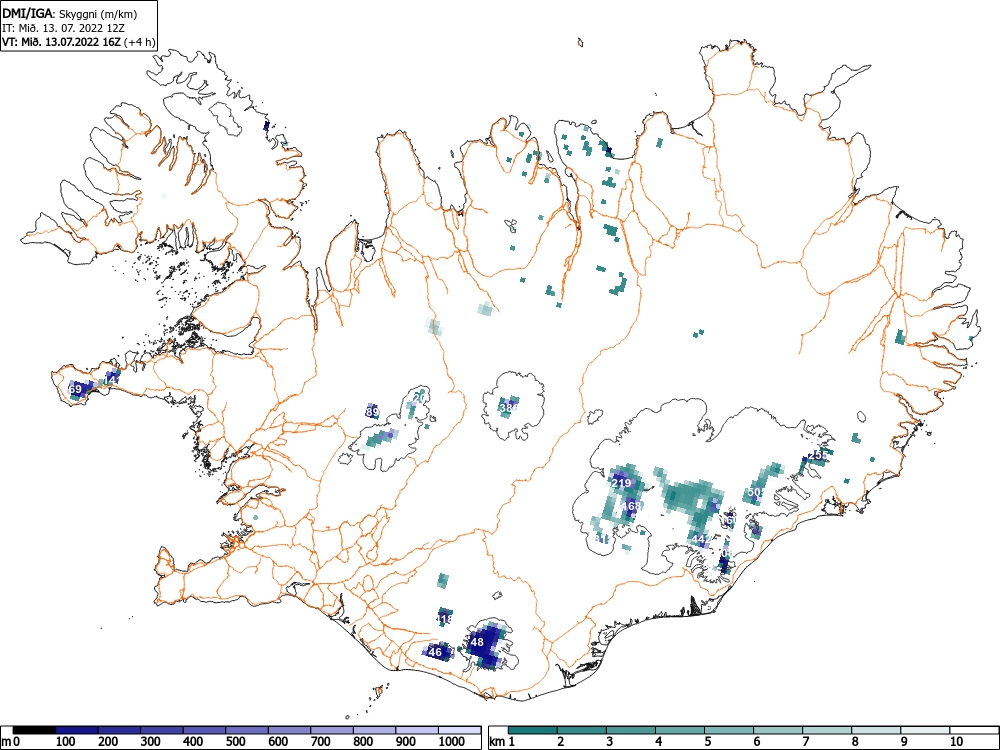1000x750 pixels.
Task: Select the 4–5 km teal legend swatch
Action: click(680, 730)
